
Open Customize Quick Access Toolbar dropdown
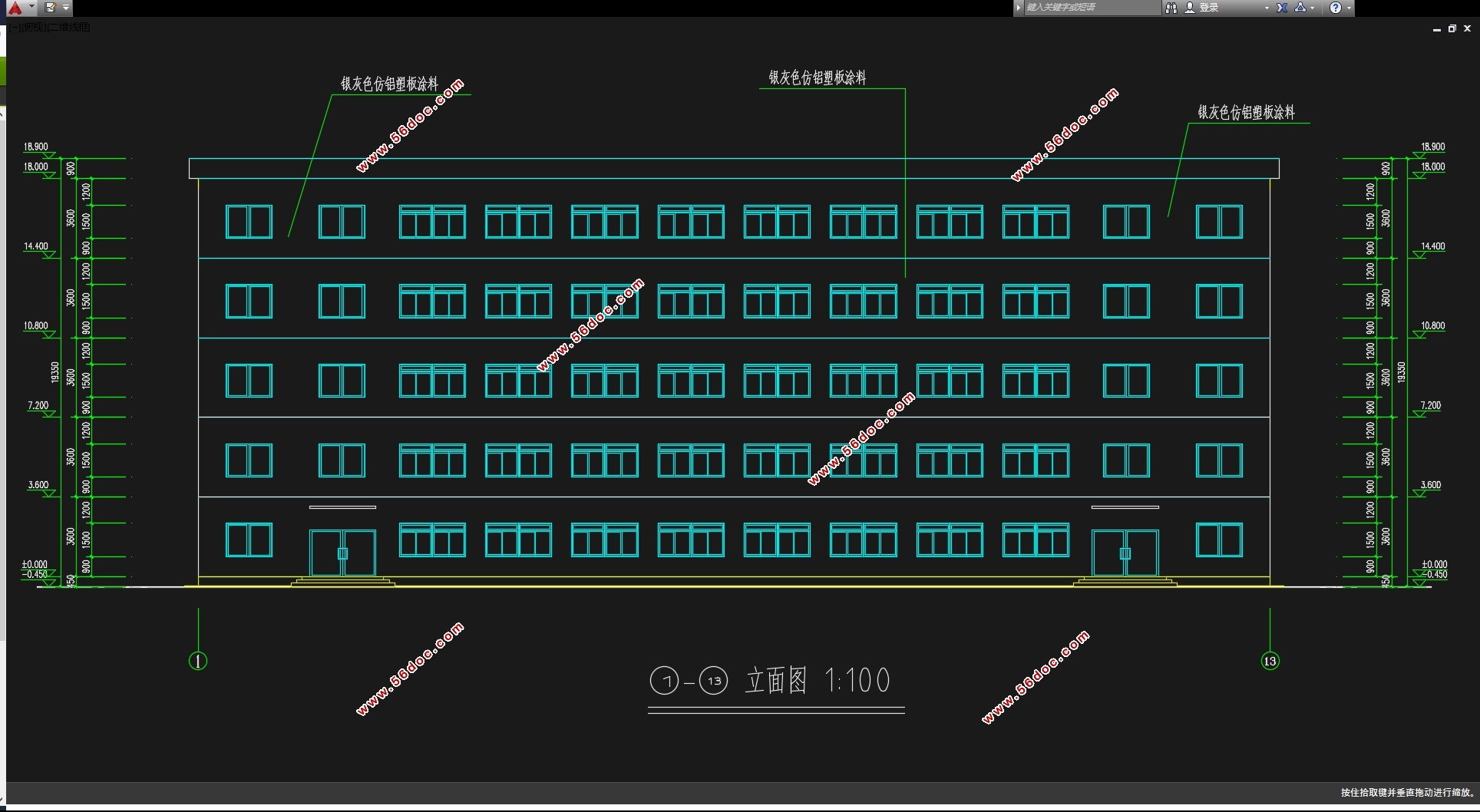(x=66, y=8)
